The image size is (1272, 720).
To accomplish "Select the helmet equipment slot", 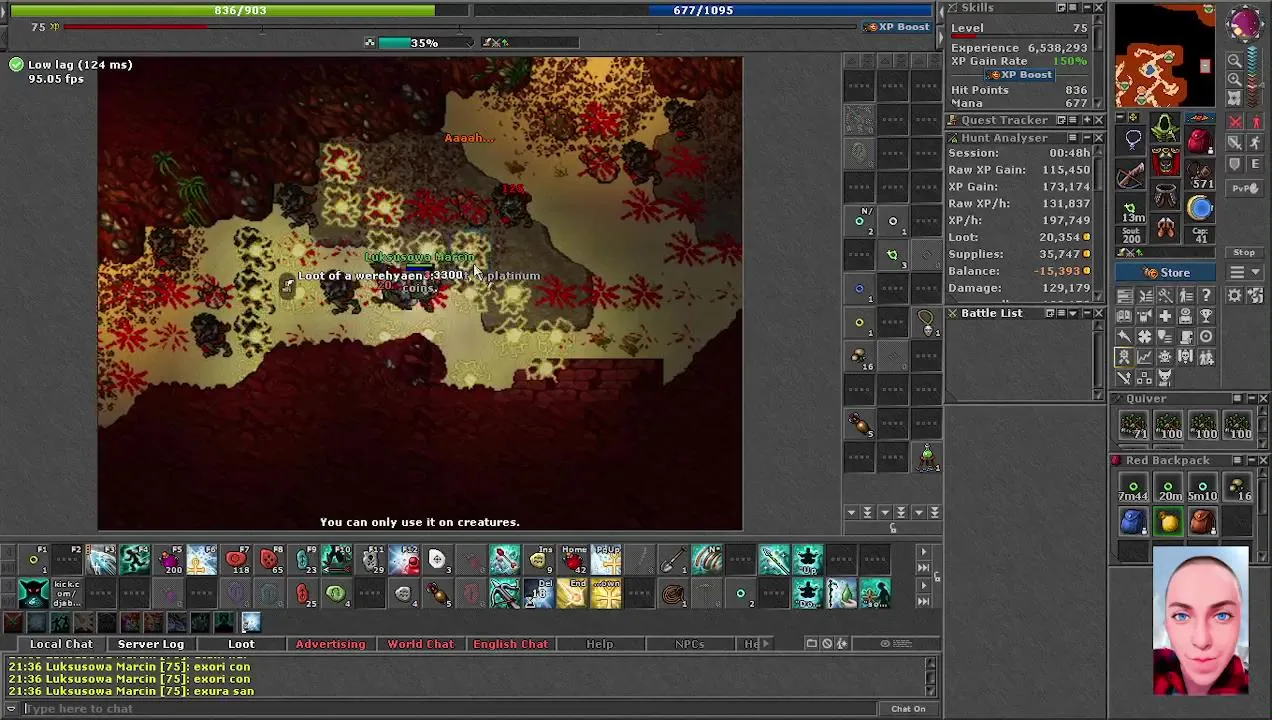I will click(x=1165, y=127).
